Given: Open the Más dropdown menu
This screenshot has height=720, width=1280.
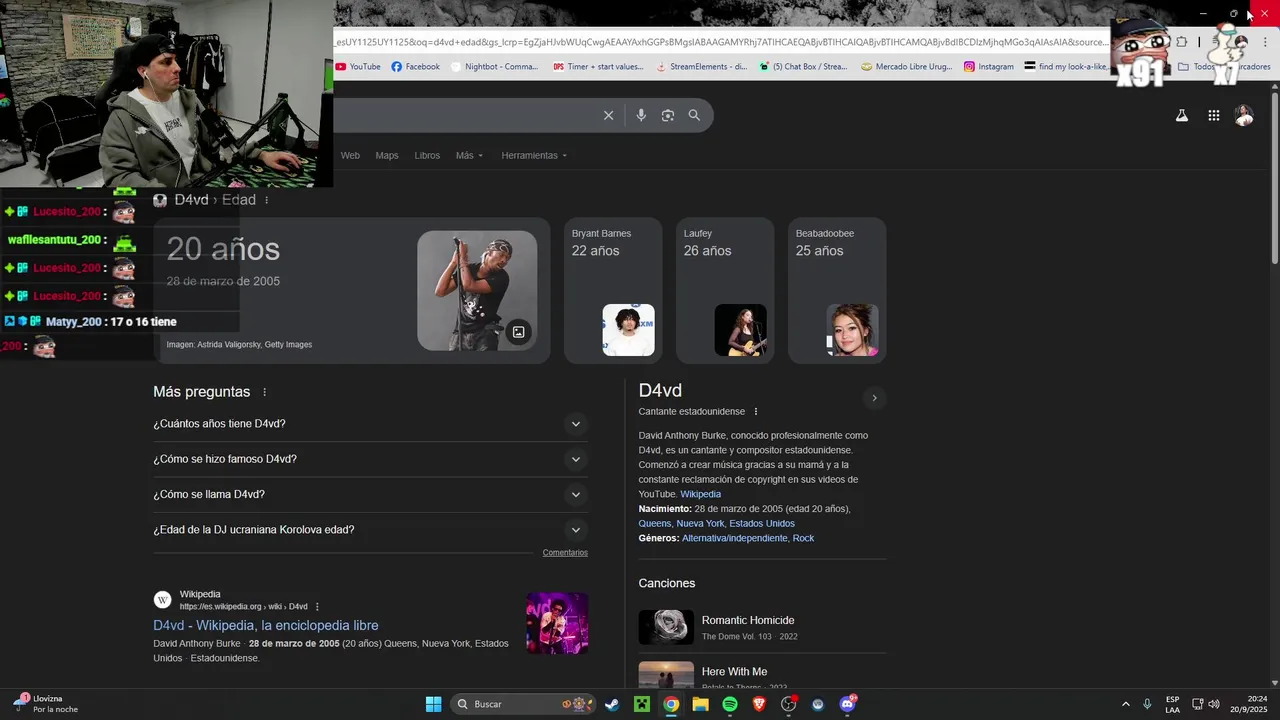Looking at the screenshot, I should click(x=469, y=155).
